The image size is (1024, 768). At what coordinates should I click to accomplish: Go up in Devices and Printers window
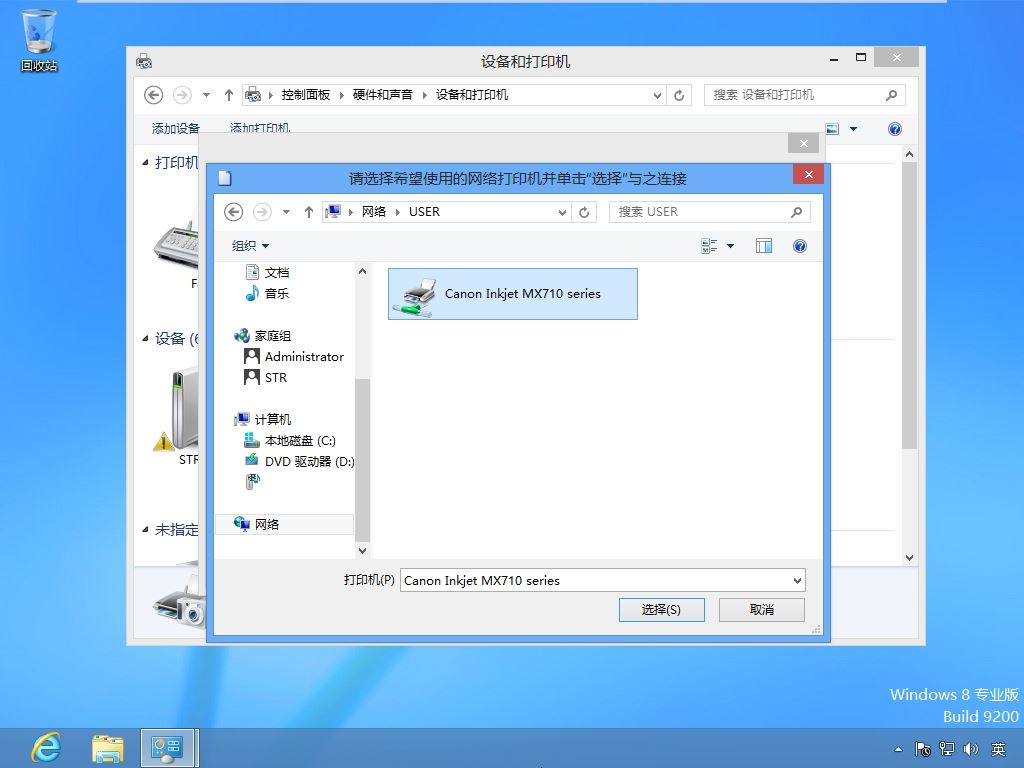tap(229, 95)
